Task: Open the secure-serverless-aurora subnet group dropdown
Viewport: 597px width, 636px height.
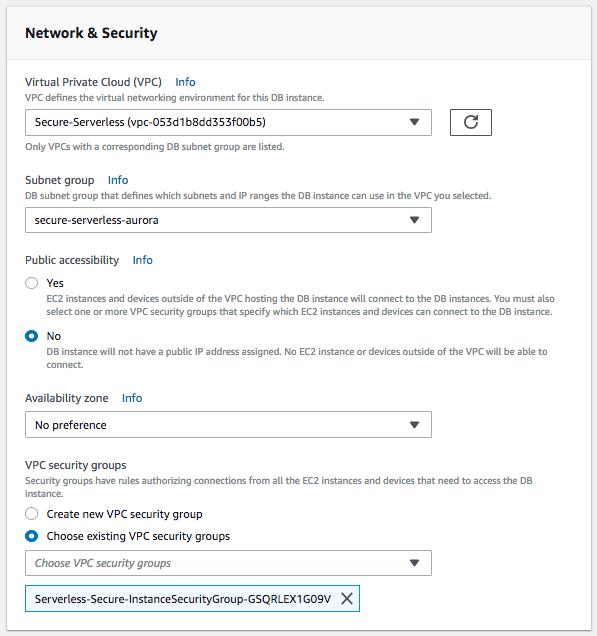Action: (x=228, y=220)
